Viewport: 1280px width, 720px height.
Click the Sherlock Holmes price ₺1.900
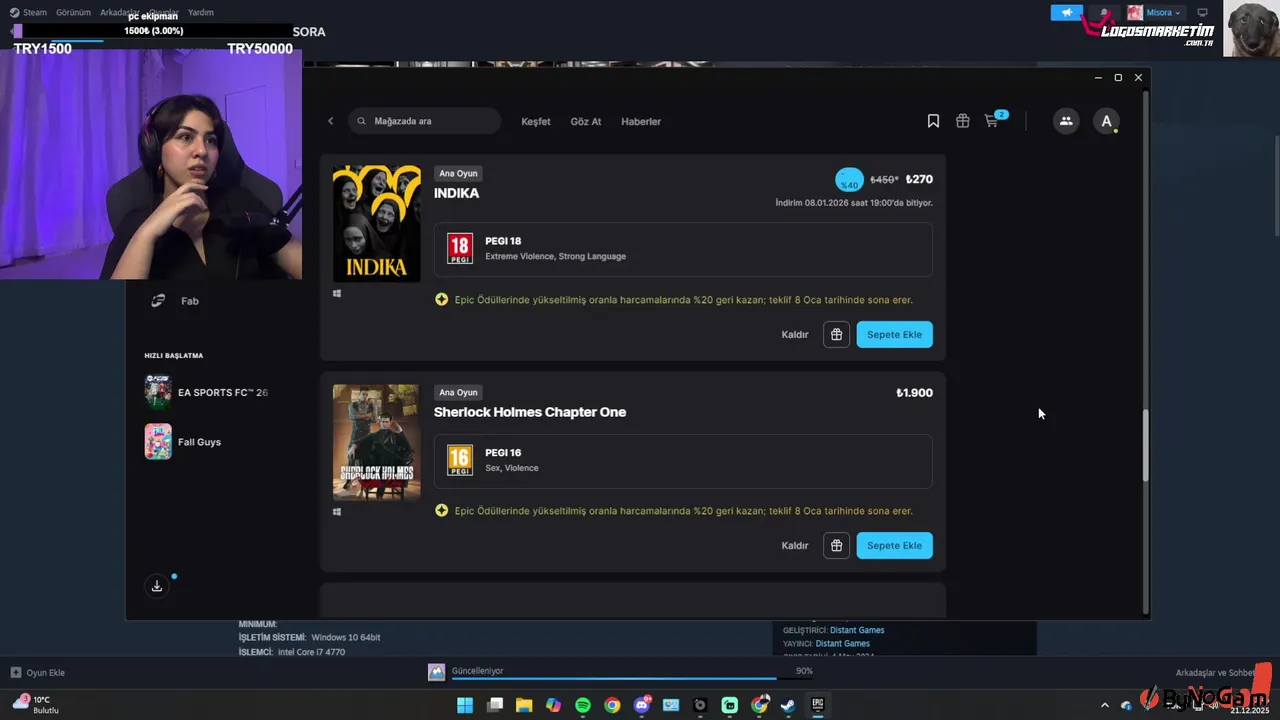click(914, 393)
